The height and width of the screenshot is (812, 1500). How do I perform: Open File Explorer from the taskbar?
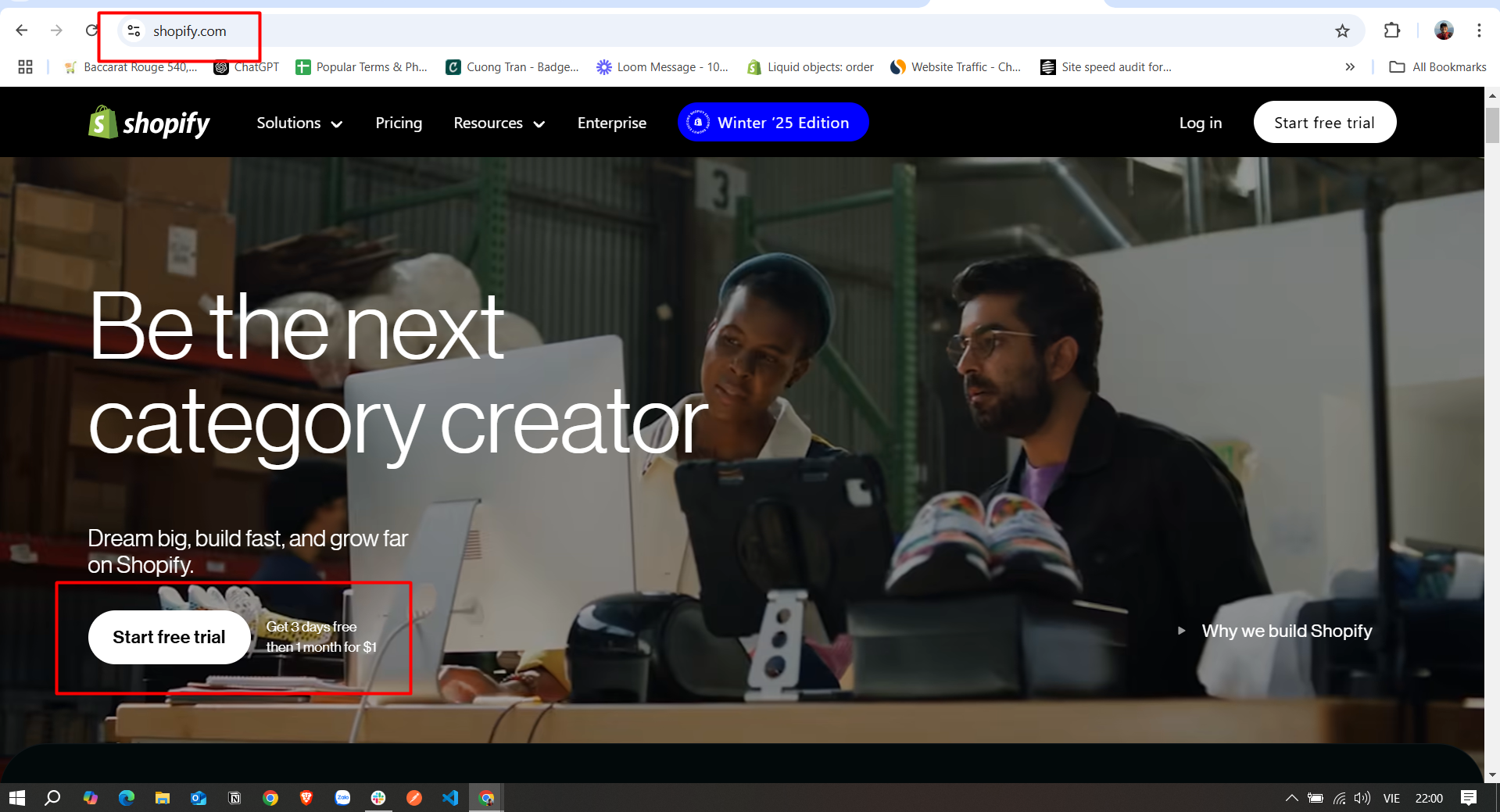coord(163,798)
